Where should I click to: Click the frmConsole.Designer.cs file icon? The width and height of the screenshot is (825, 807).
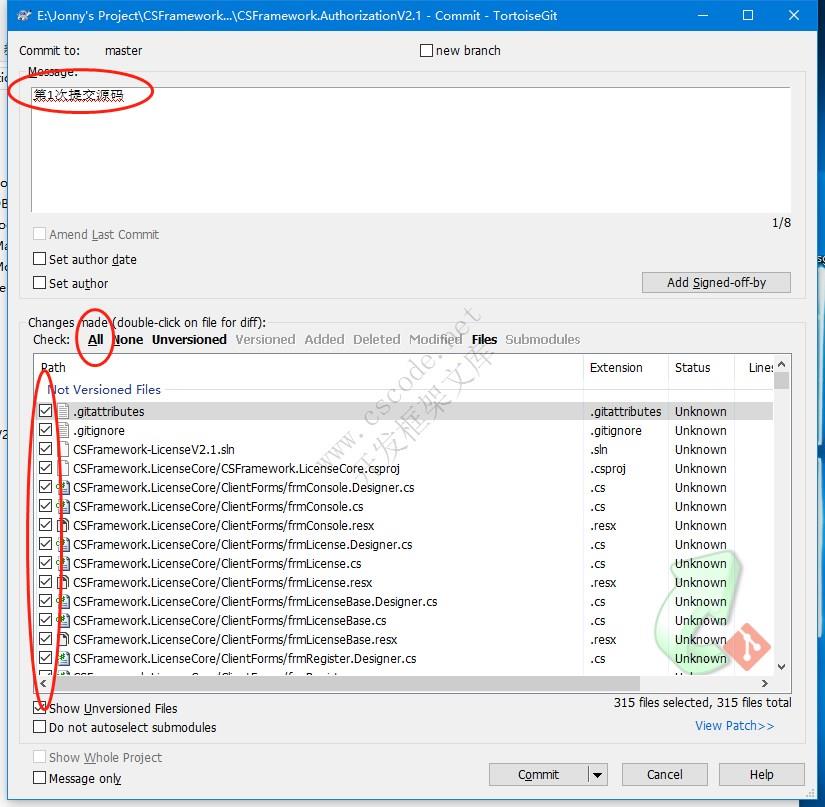(x=63, y=487)
